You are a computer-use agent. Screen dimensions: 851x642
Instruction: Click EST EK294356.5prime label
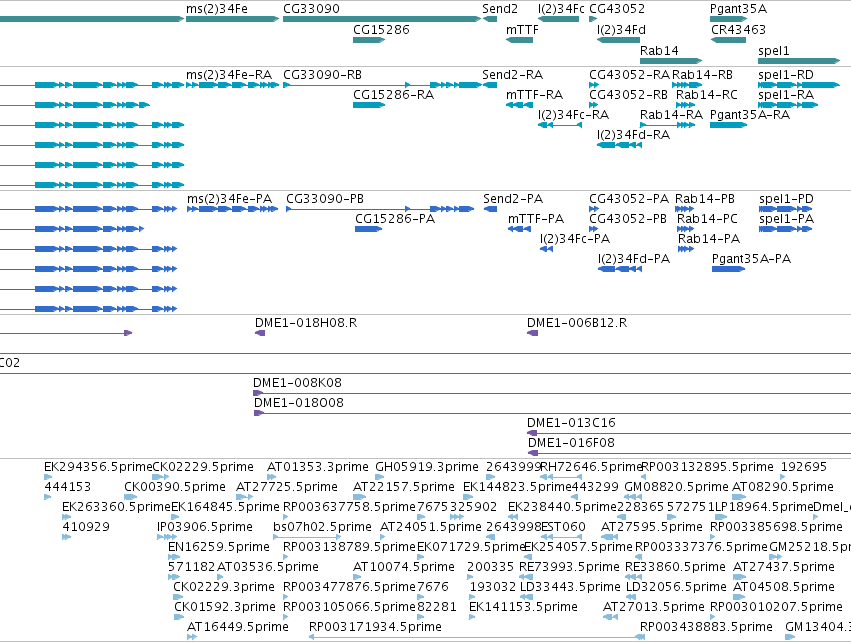click(98, 467)
